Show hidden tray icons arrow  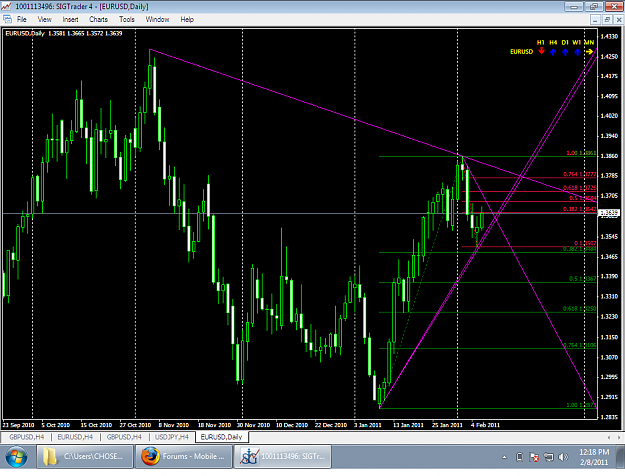pos(504,457)
